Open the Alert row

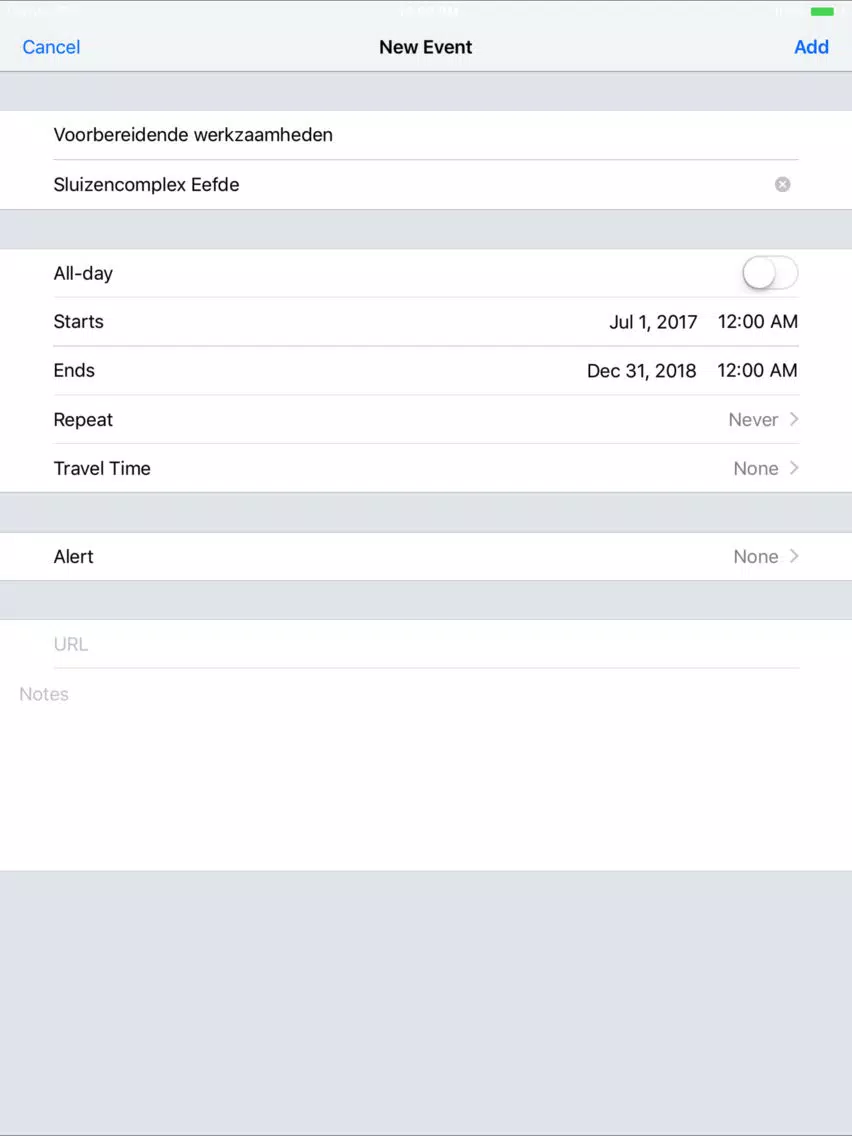click(x=426, y=556)
